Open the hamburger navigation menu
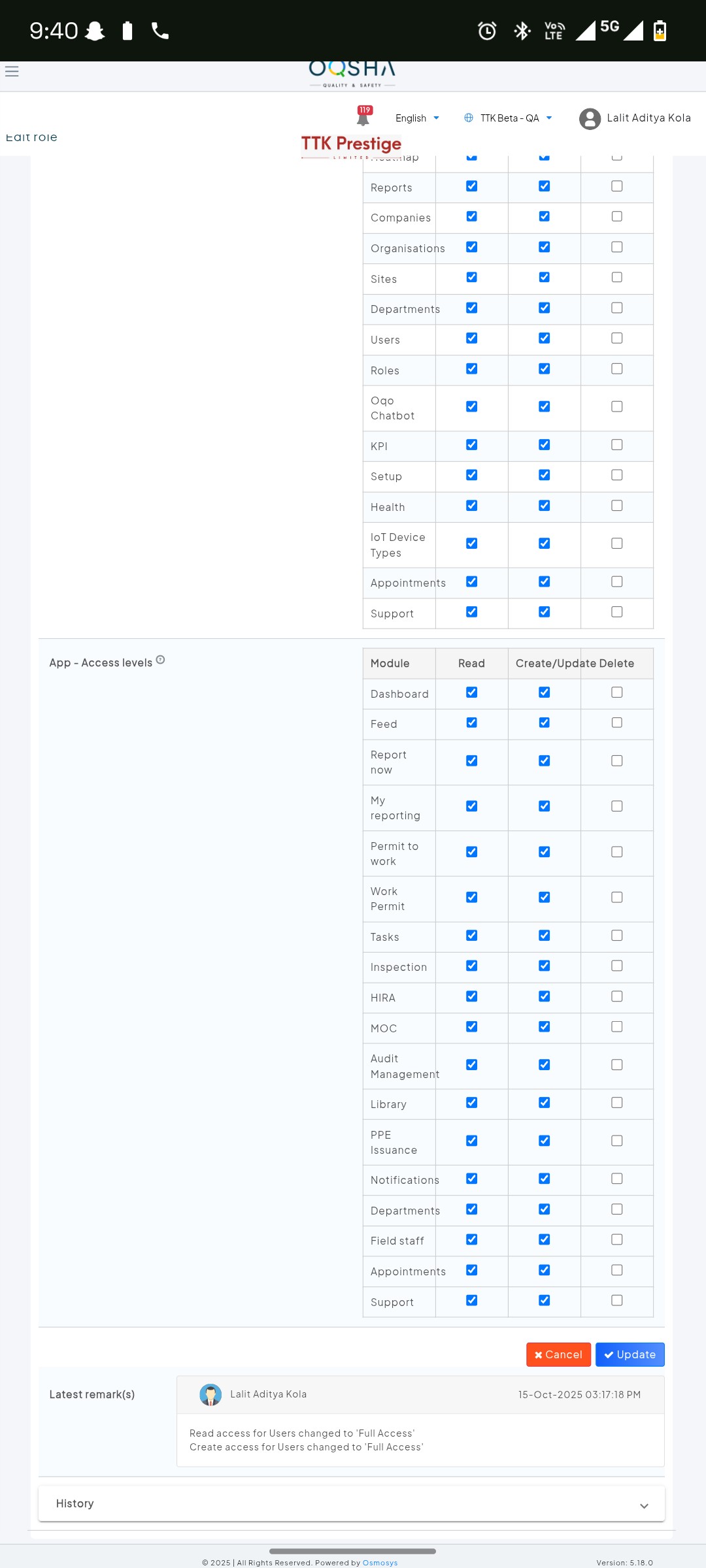 [x=12, y=71]
